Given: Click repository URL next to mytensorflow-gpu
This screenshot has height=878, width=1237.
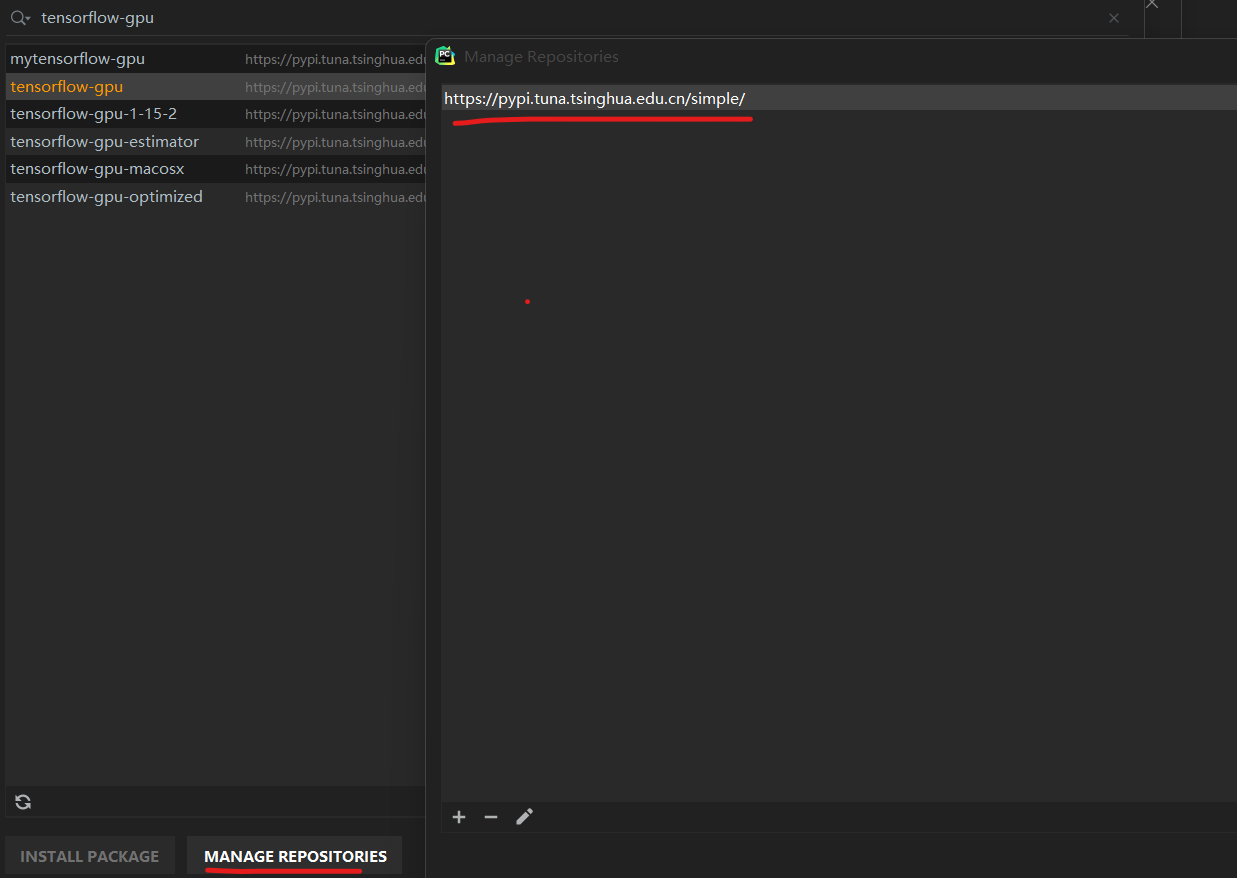Looking at the screenshot, I should [336, 60].
